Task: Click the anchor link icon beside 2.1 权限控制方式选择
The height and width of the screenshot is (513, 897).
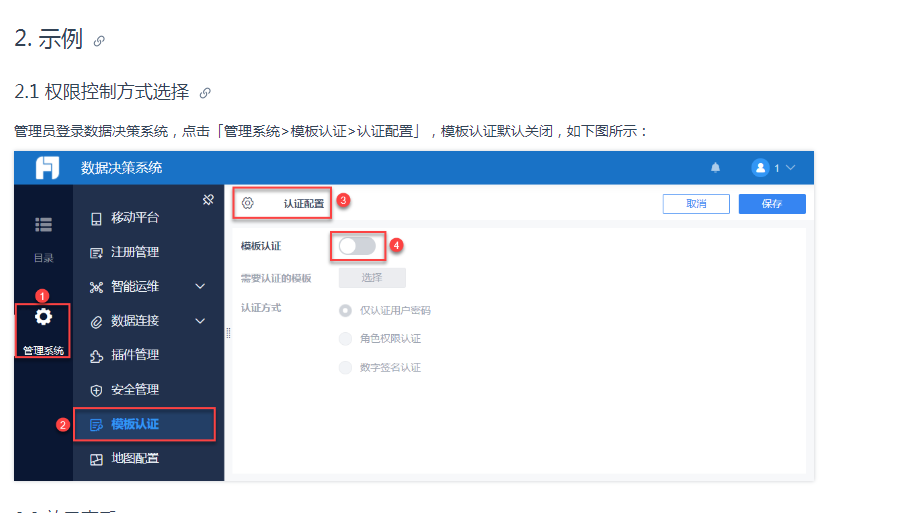Action: 205,93
